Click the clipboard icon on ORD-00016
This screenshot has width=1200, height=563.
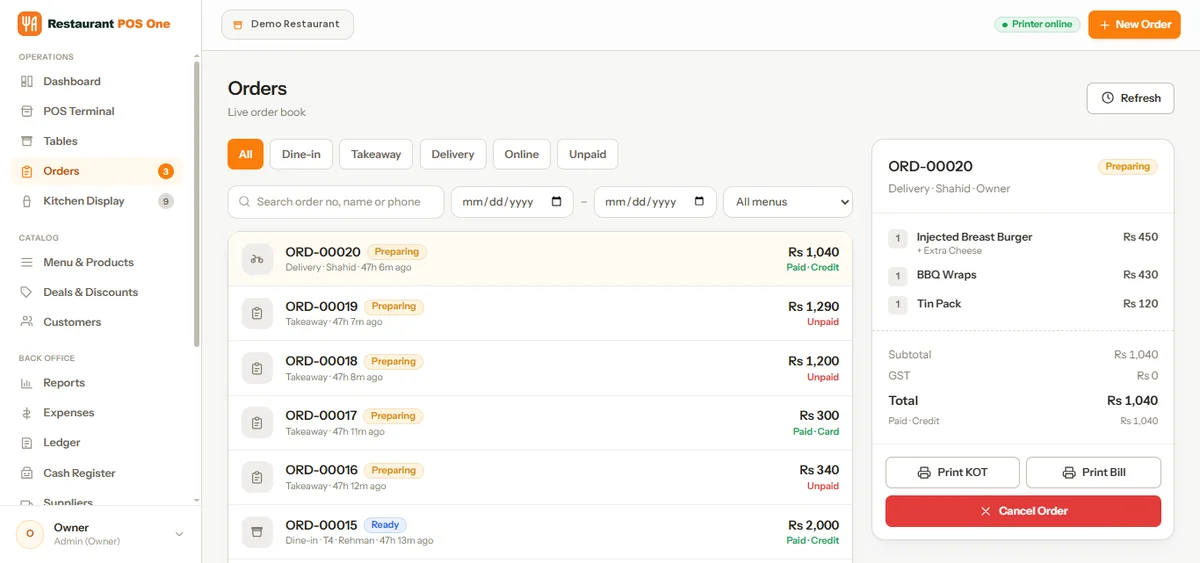point(257,477)
